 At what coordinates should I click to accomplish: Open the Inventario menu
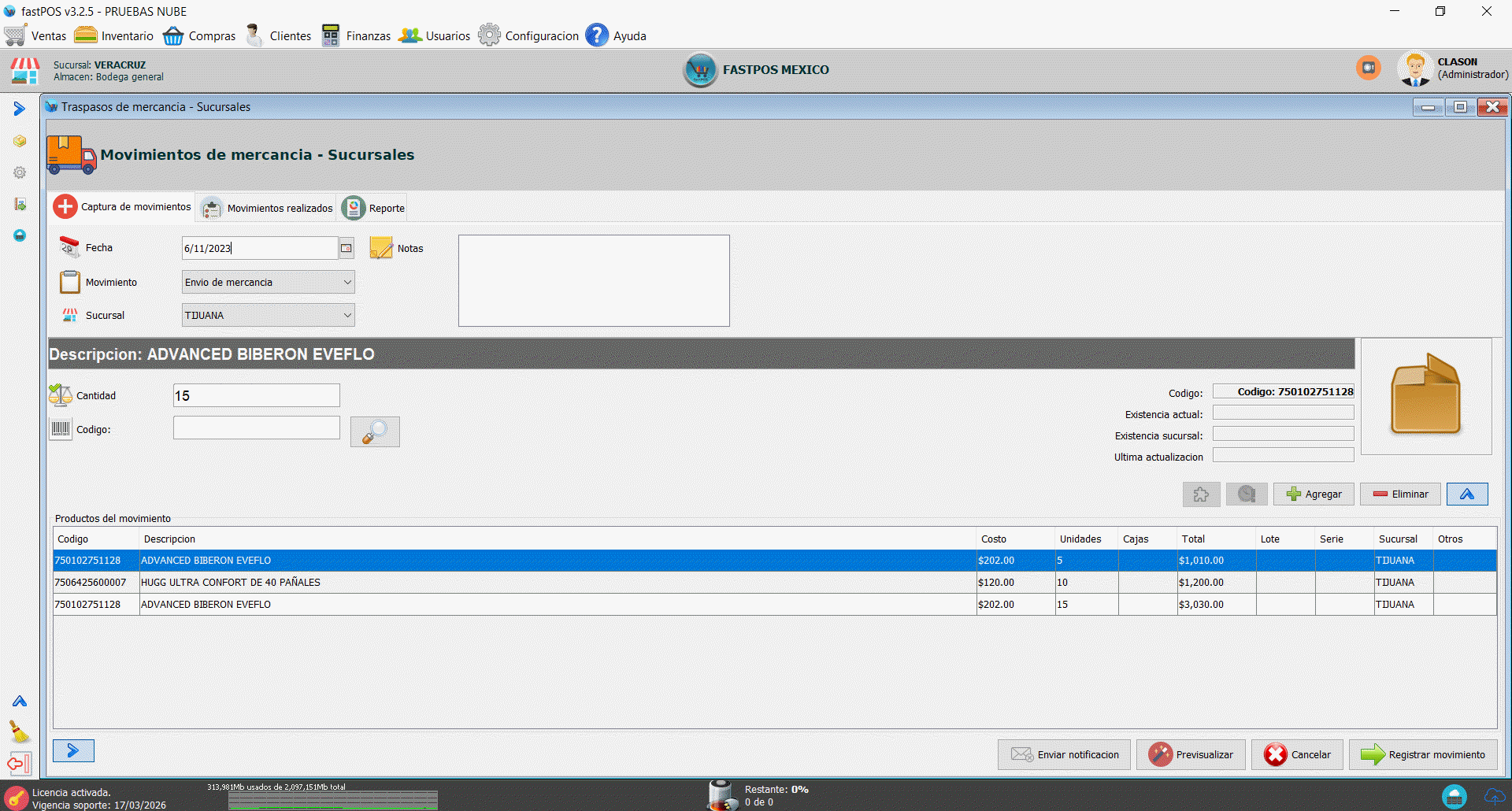click(114, 36)
